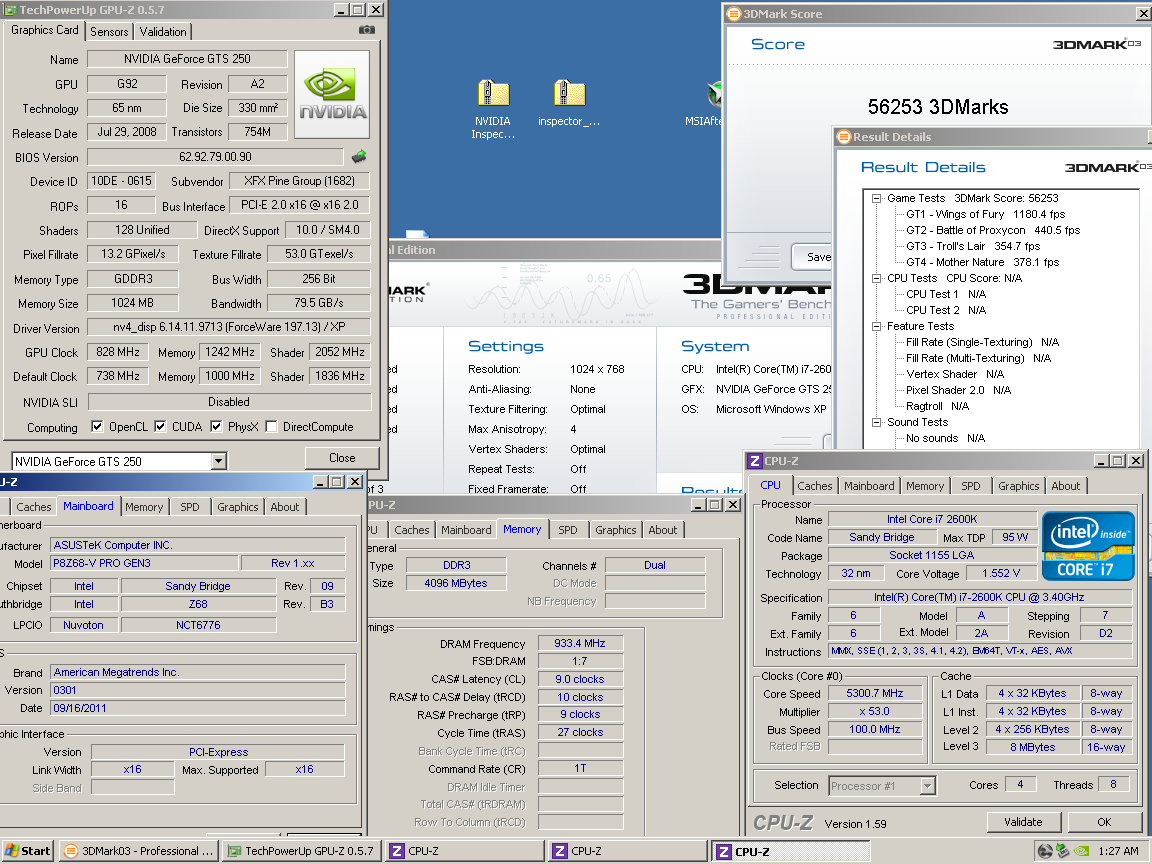Open the Processor #1 selection dropdown
This screenshot has height=864, width=1152.
point(928,786)
